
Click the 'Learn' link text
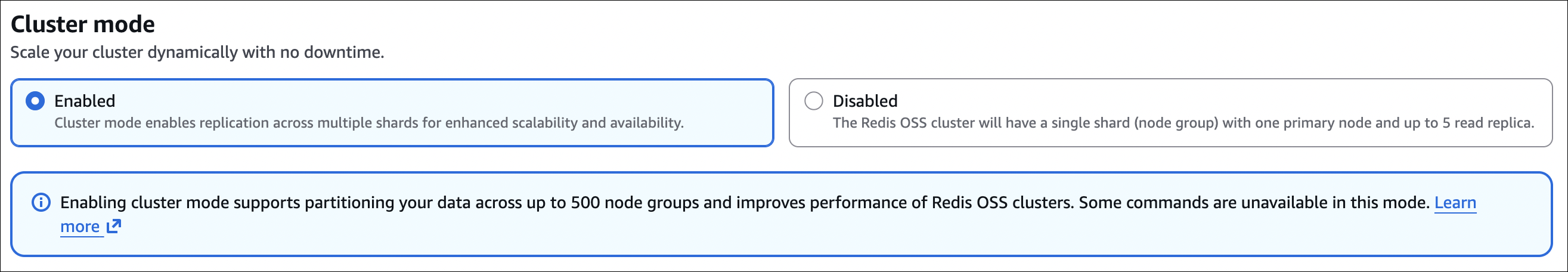(1455, 203)
